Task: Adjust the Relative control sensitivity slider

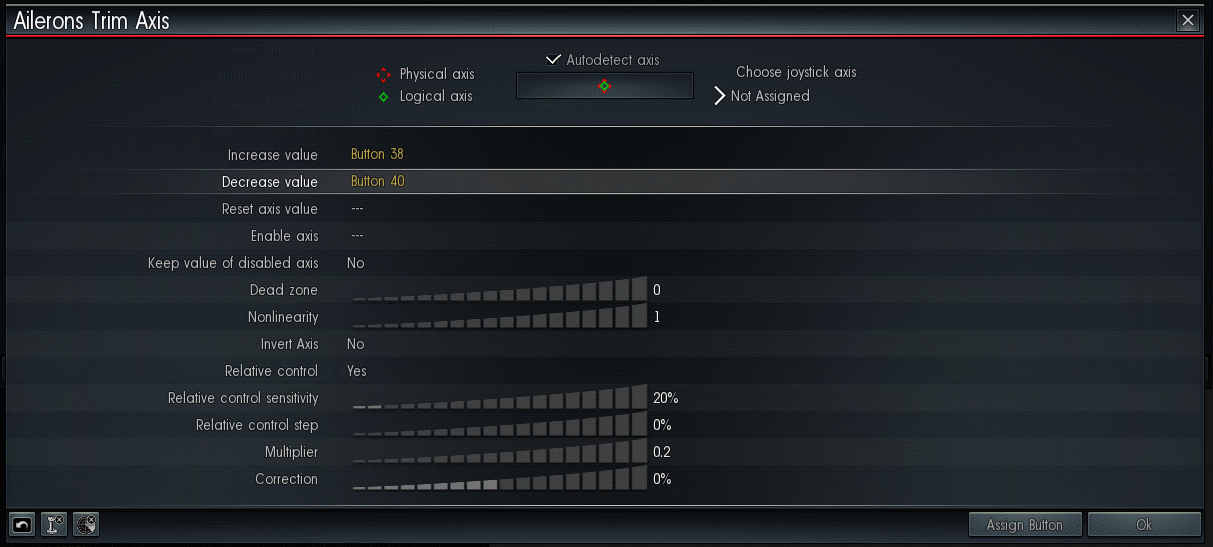Action: tap(499, 398)
